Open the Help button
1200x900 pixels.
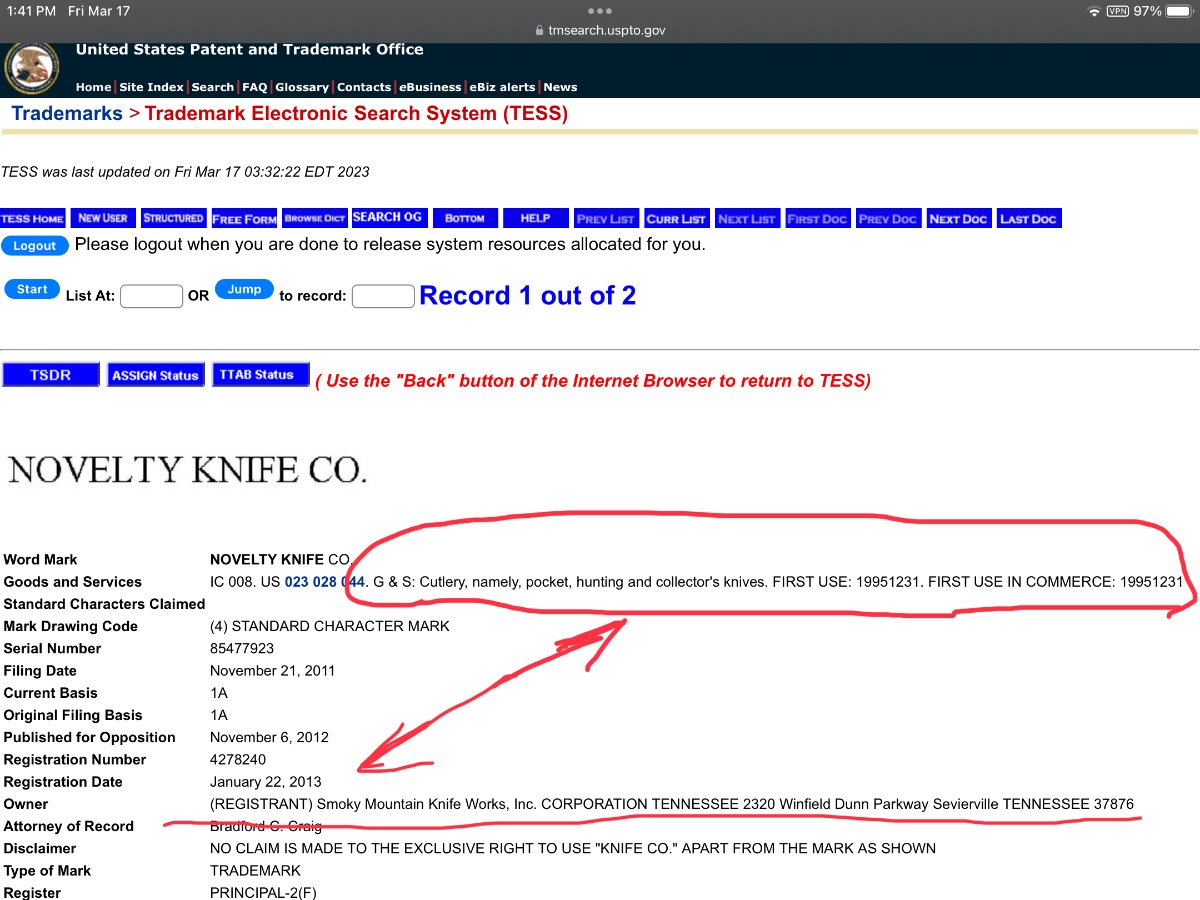coord(536,218)
